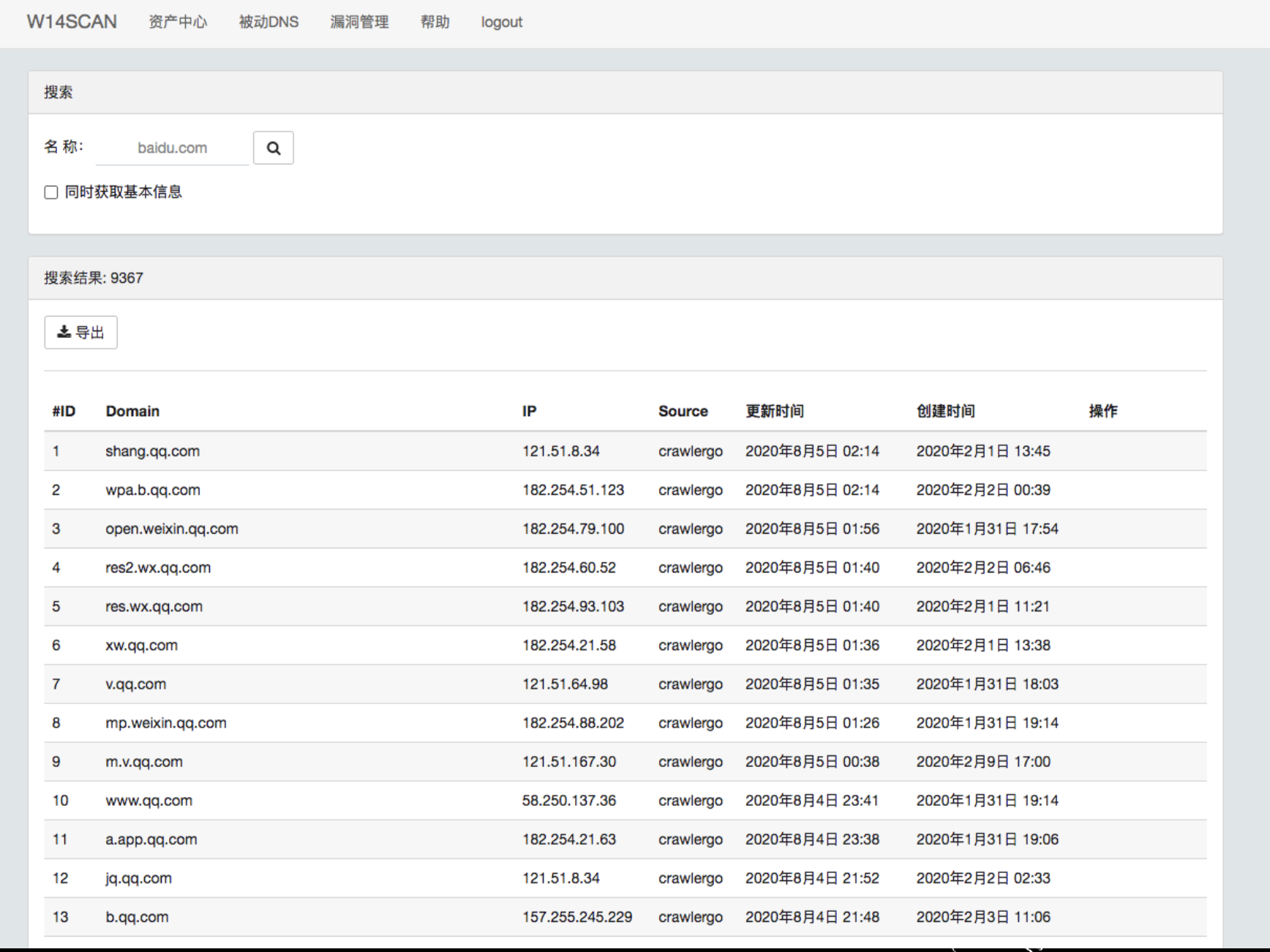Click the 名称 field label
The width and height of the screenshot is (1270, 952).
pos(64,146)
